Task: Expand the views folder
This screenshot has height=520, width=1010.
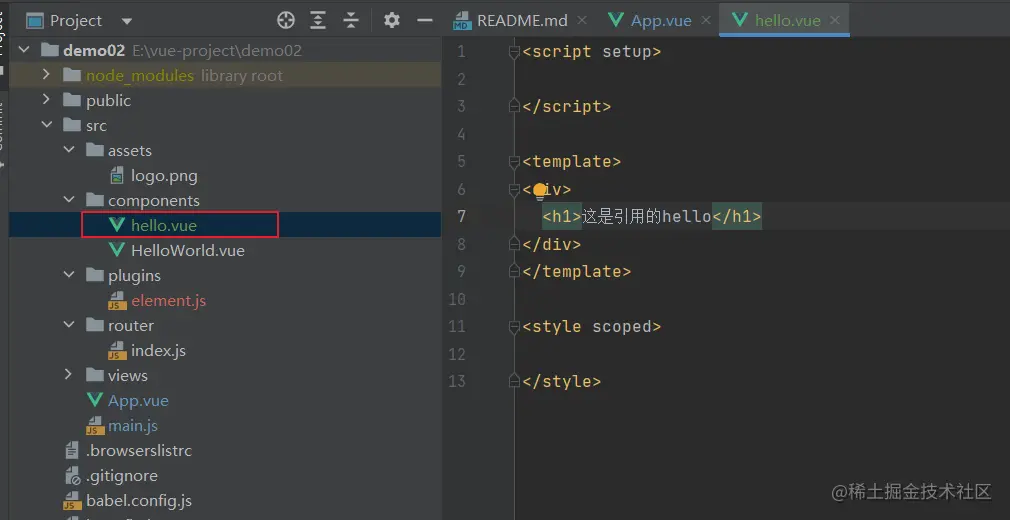Action: [68, 375]
